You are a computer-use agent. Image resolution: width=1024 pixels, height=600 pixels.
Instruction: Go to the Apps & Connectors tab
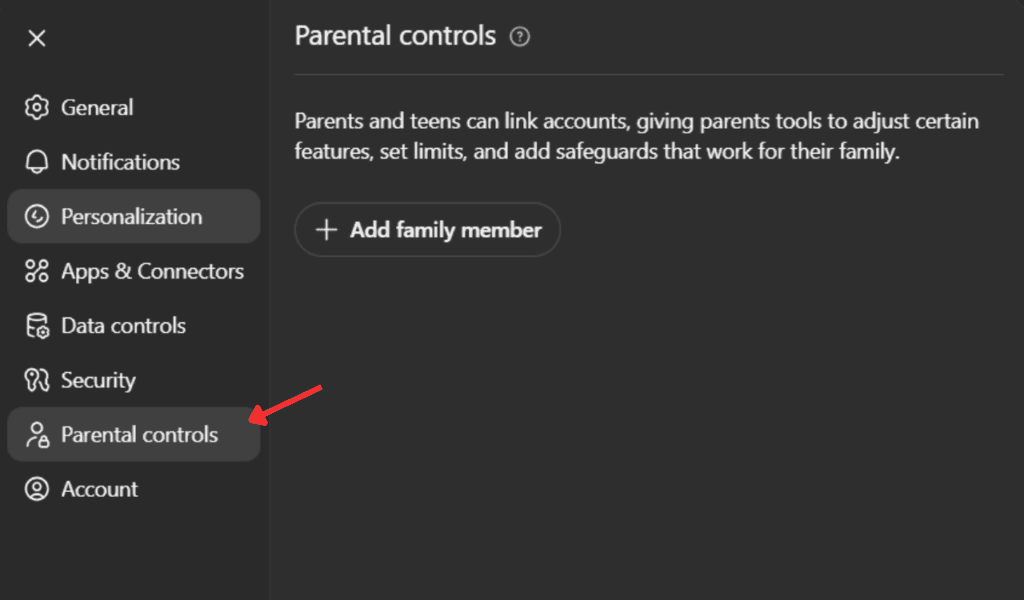(152, 271)
